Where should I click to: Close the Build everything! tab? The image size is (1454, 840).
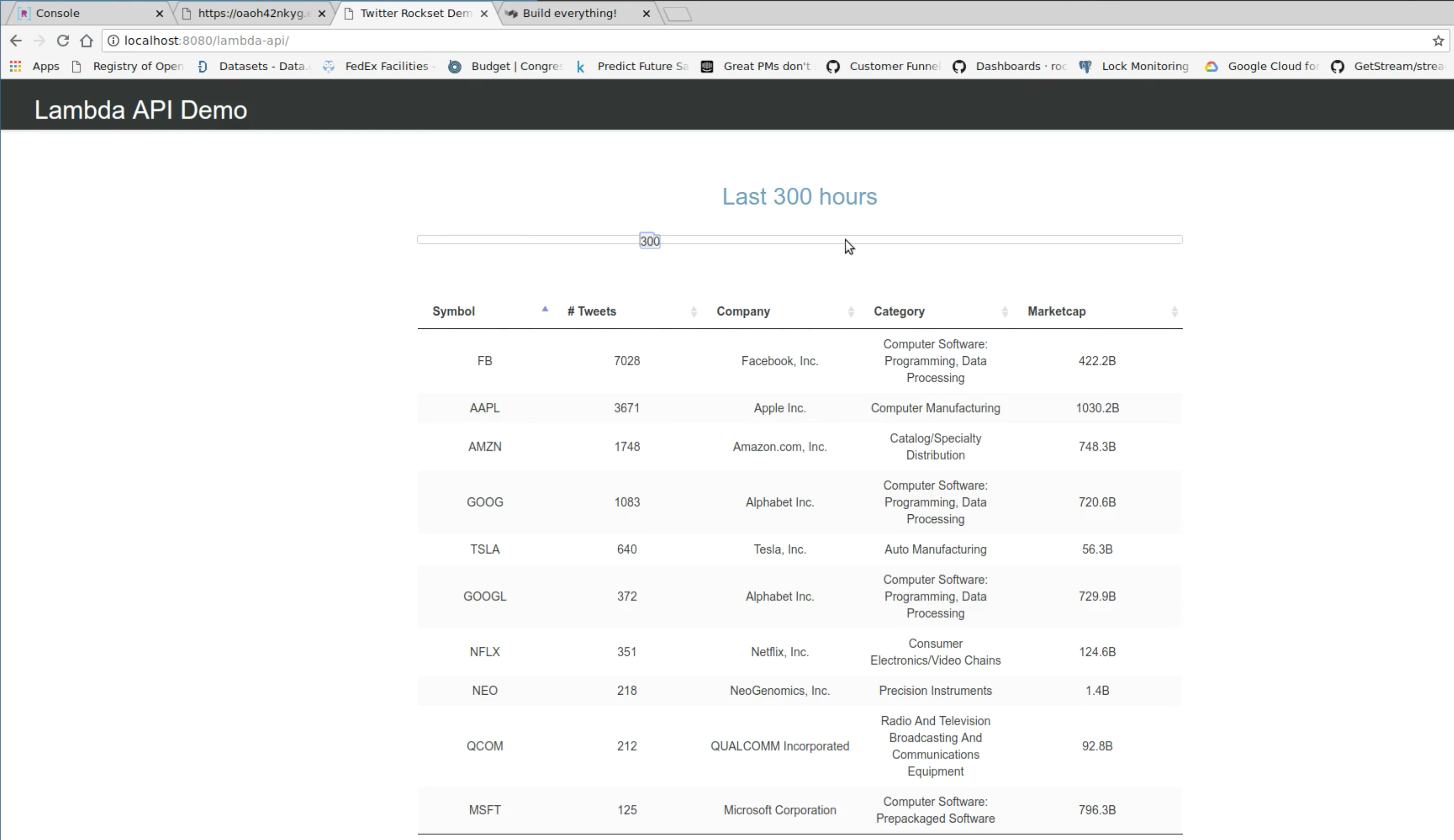click(x=646, y=13)
